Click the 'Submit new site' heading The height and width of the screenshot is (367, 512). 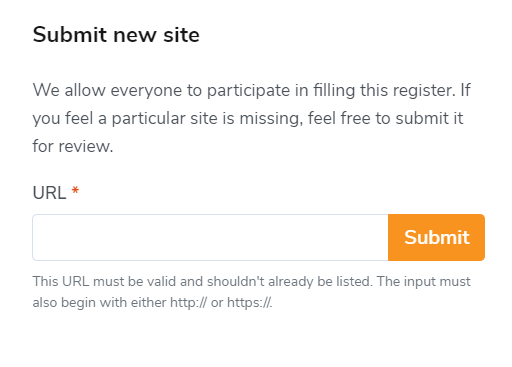click(116, 35)
